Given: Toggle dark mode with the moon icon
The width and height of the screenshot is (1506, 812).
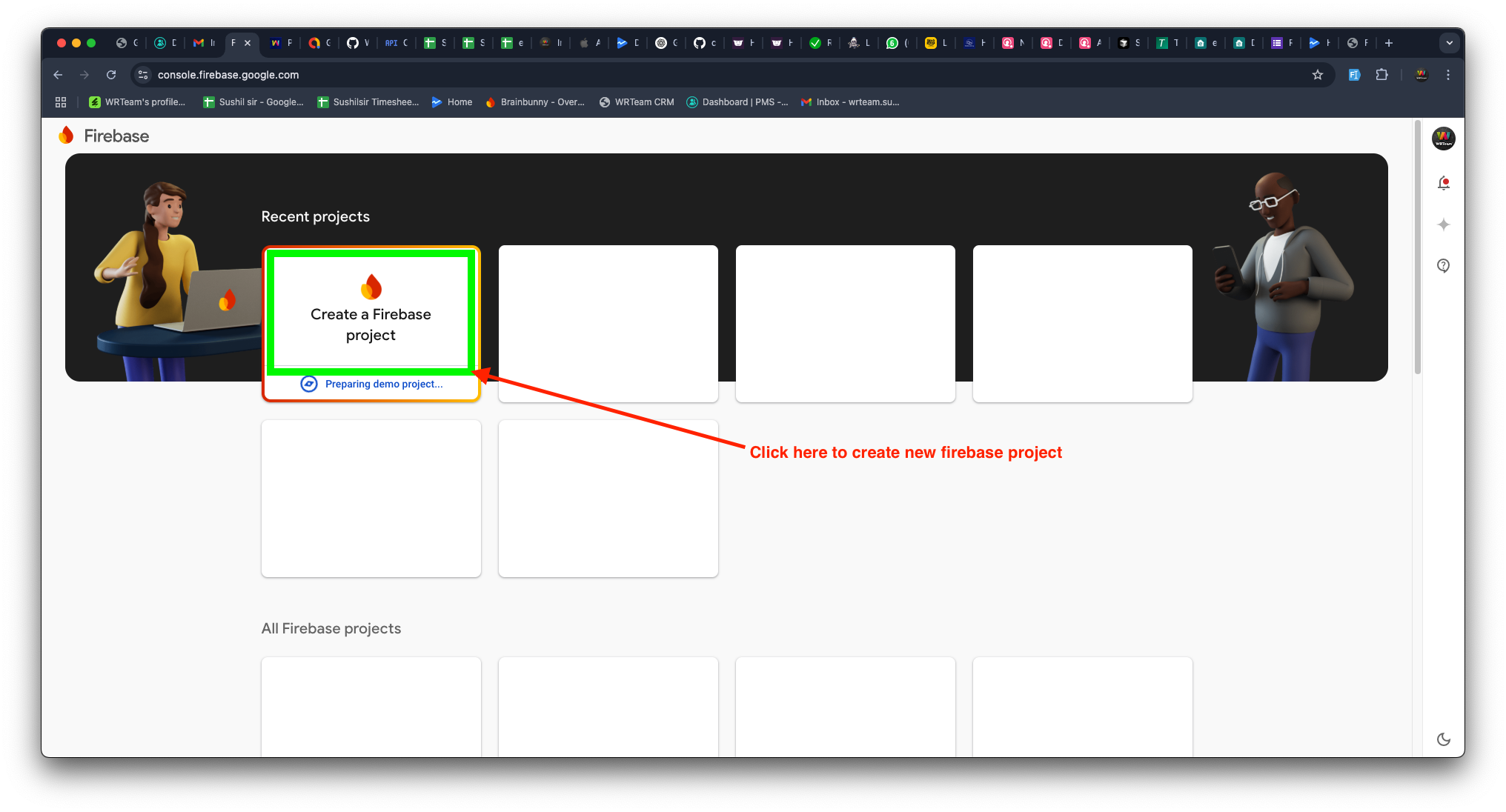Looking at the screenshot, I should click(x=1443, y=739).
